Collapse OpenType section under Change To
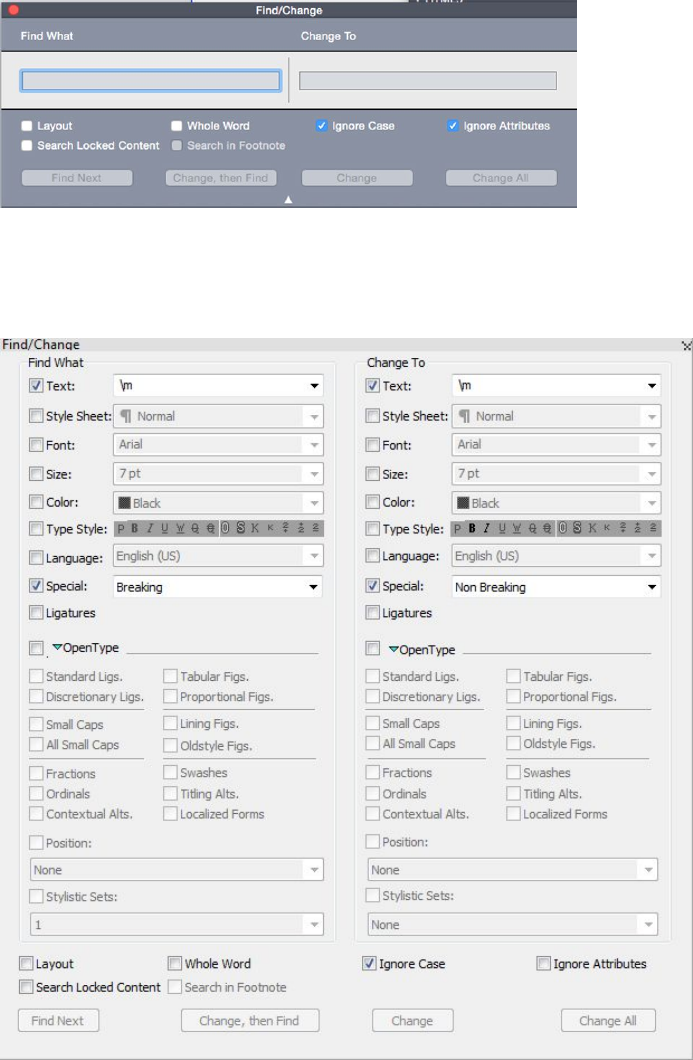The height and width of the screenshot is (1060, 693). click(393, 650)
